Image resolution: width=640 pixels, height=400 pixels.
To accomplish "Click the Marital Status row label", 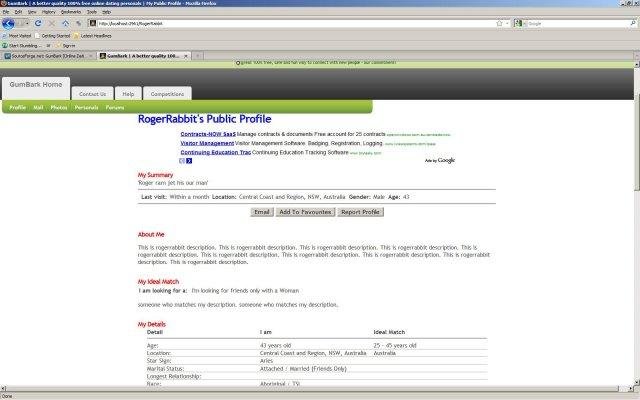I will point(165,369).
